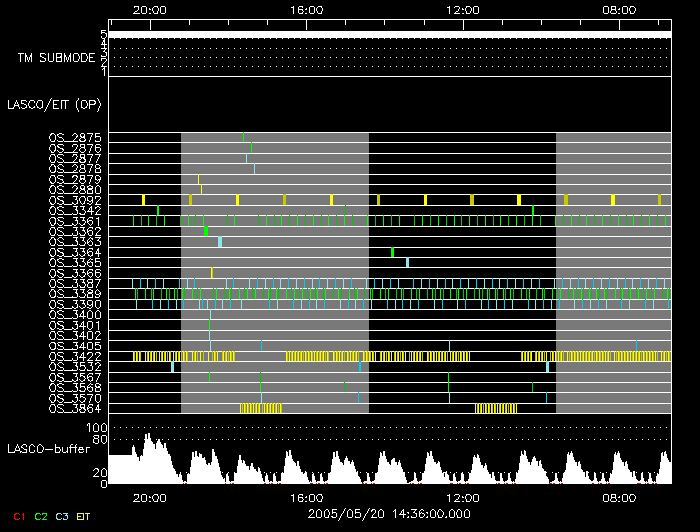Screen dimensions: 700x532
Task: Click the 20:00 tick on top axis
Action: (150, 9)
